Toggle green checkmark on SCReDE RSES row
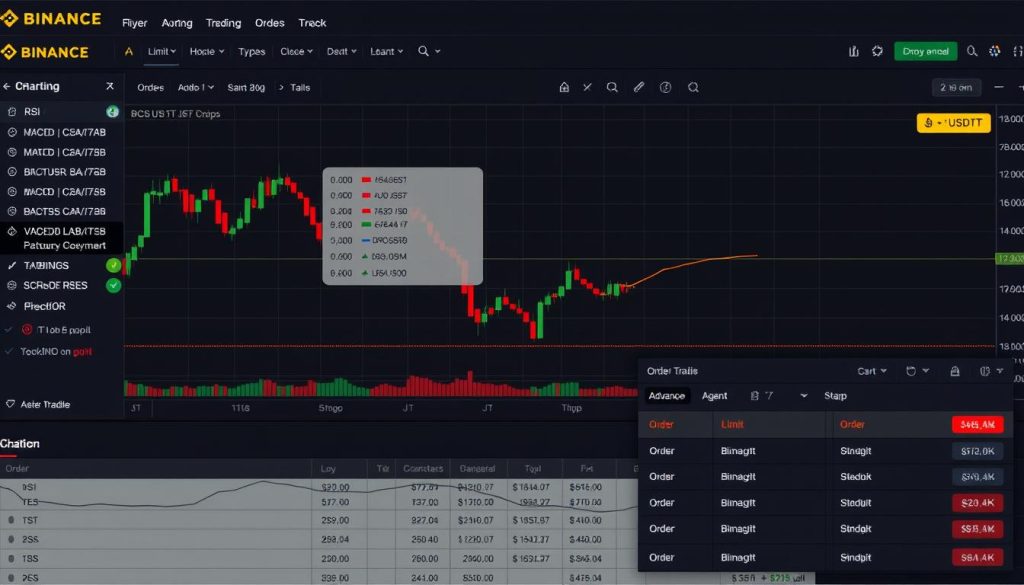The image size is (1024, 585). point(114,285)
